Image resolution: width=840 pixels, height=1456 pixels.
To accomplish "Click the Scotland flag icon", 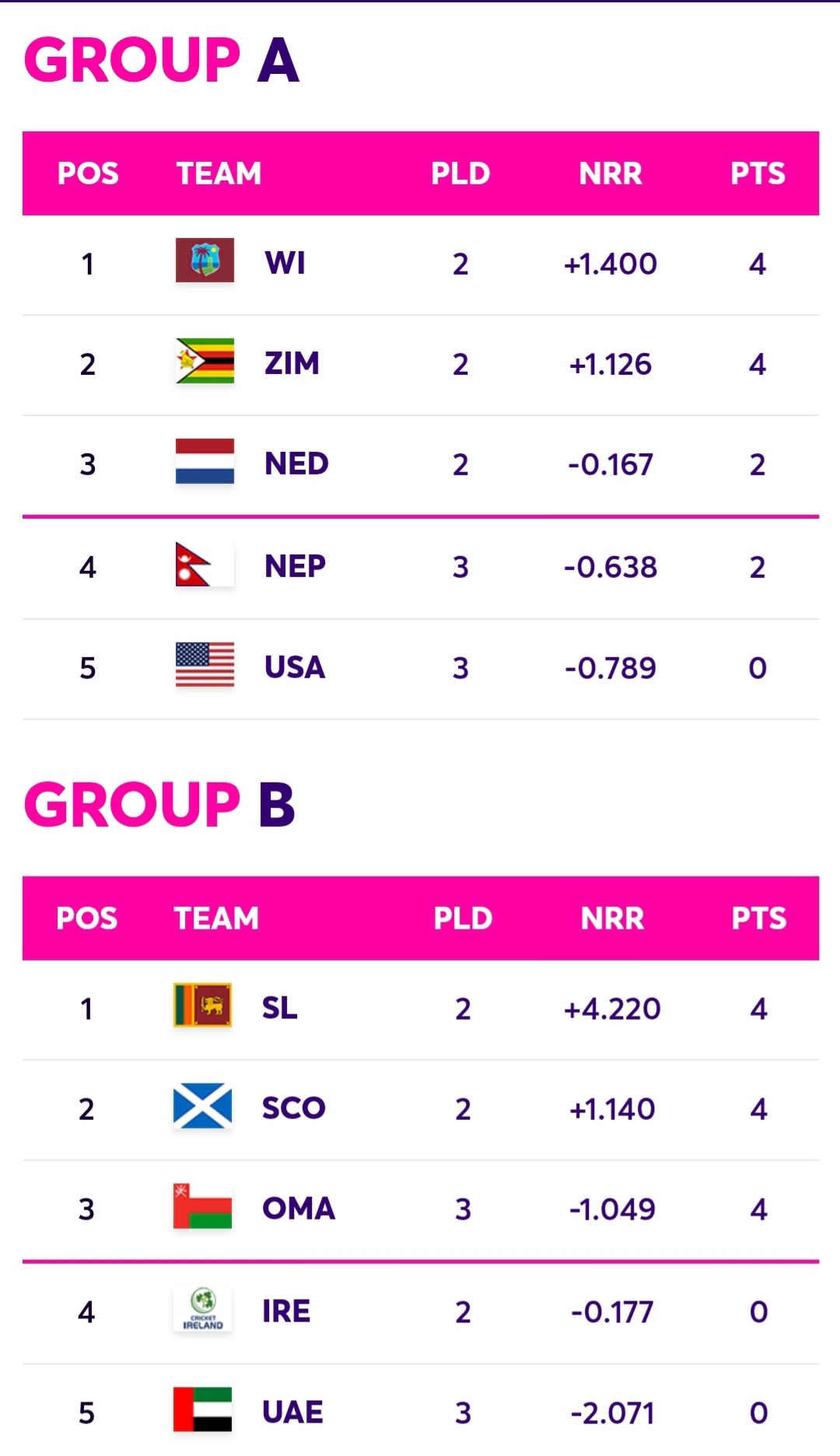I will coord(202,1105).
